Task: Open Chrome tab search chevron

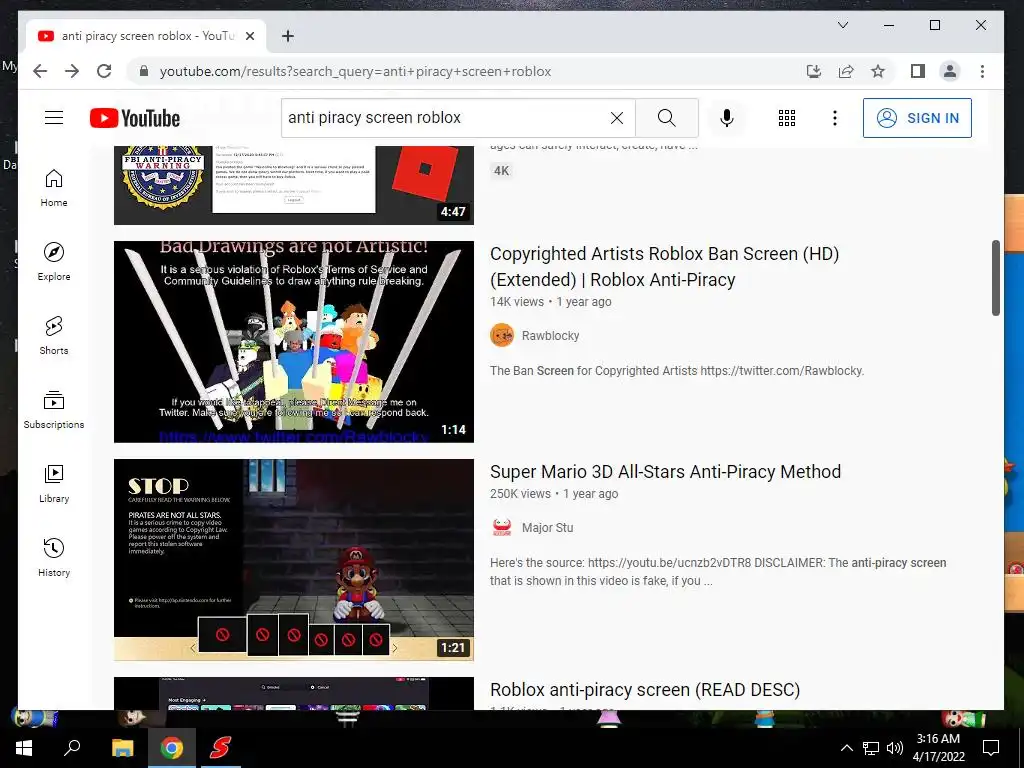Action: (x=843, y=25)
